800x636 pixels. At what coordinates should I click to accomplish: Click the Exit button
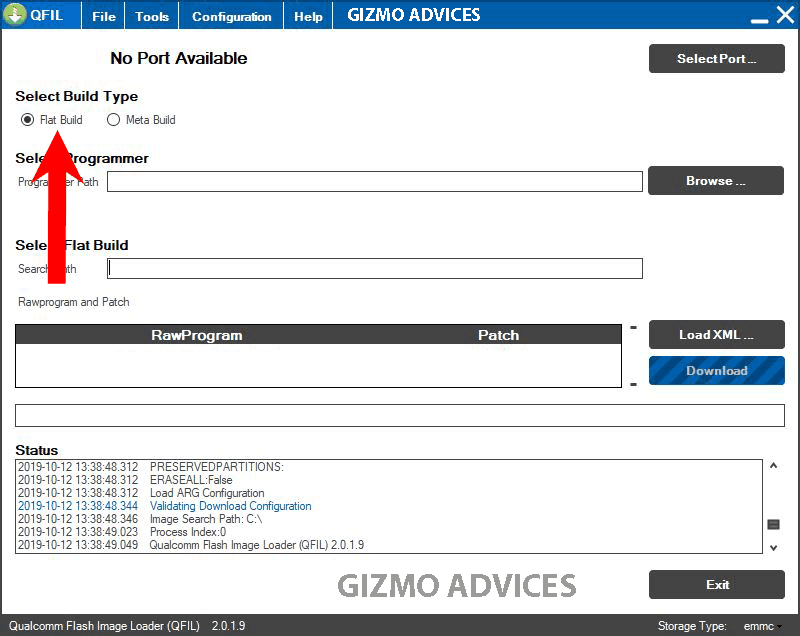(716, 584)
